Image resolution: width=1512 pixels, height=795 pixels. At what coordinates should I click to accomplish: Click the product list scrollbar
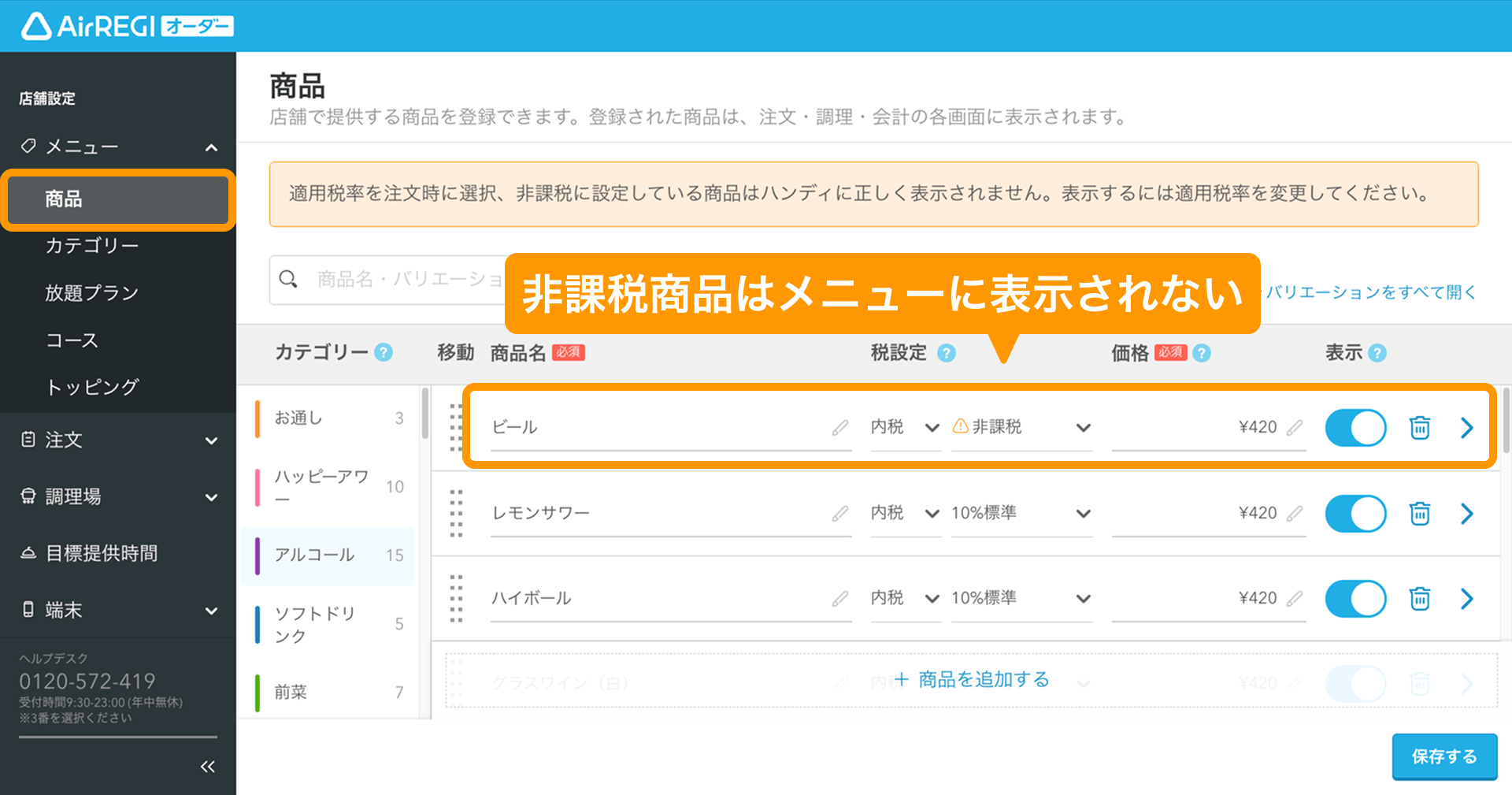1506,420
